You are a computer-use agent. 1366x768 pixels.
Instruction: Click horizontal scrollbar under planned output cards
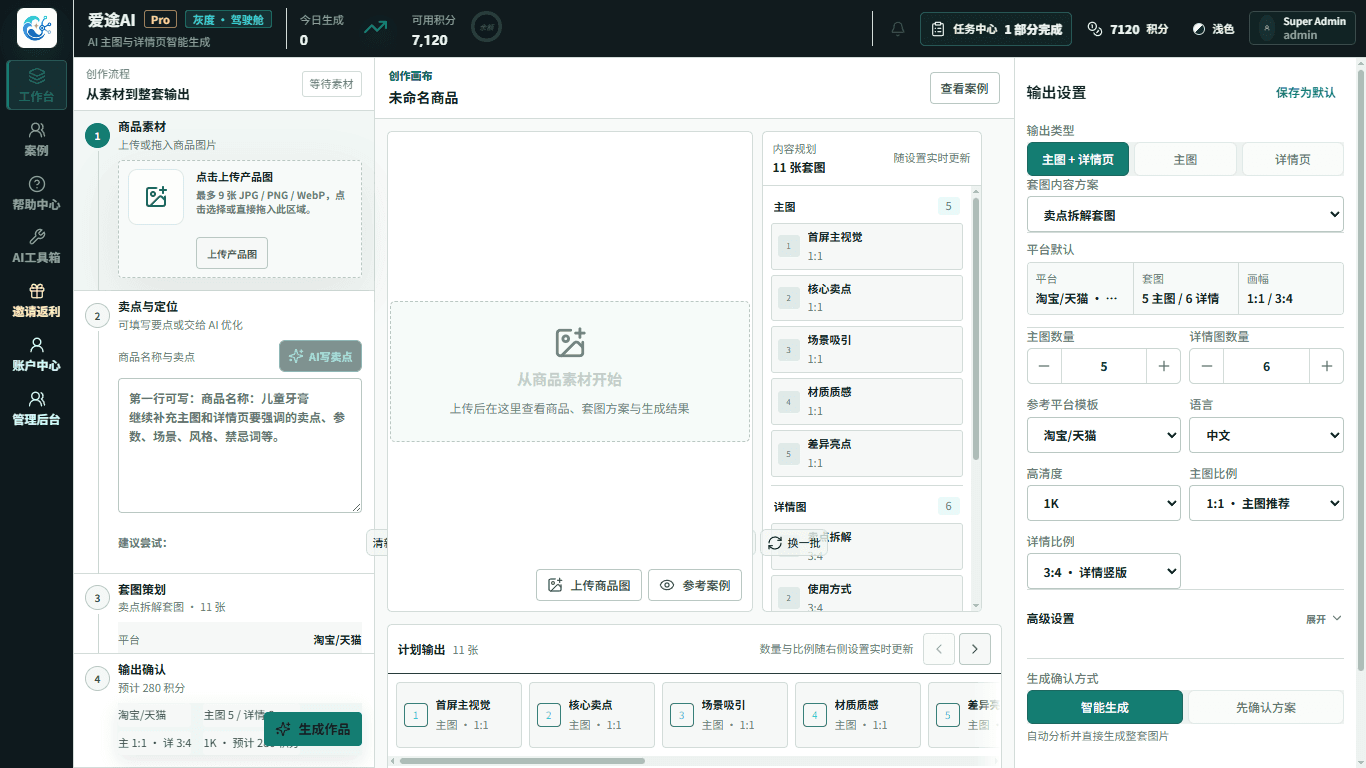[521, 761]
